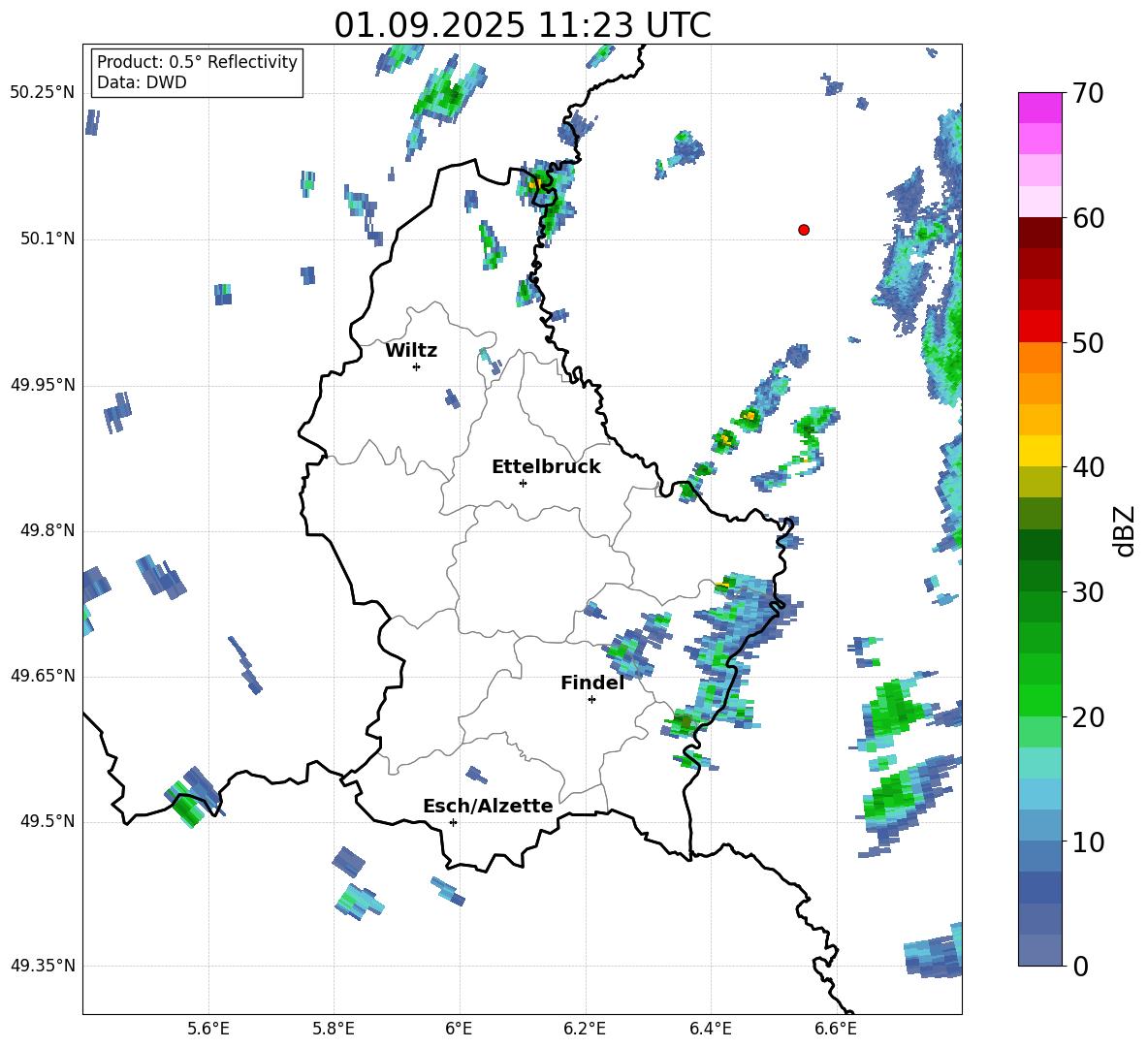Click the bright red colorbar segment above 50
The width and height of the screenshot is (1148, 1048).
tap(1039, 327)
